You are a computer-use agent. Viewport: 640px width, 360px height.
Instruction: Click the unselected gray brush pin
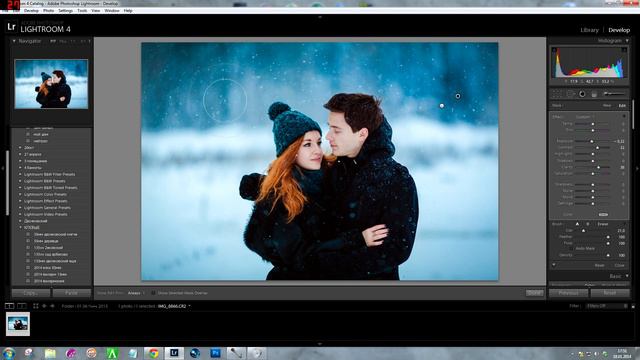(442, 106)
